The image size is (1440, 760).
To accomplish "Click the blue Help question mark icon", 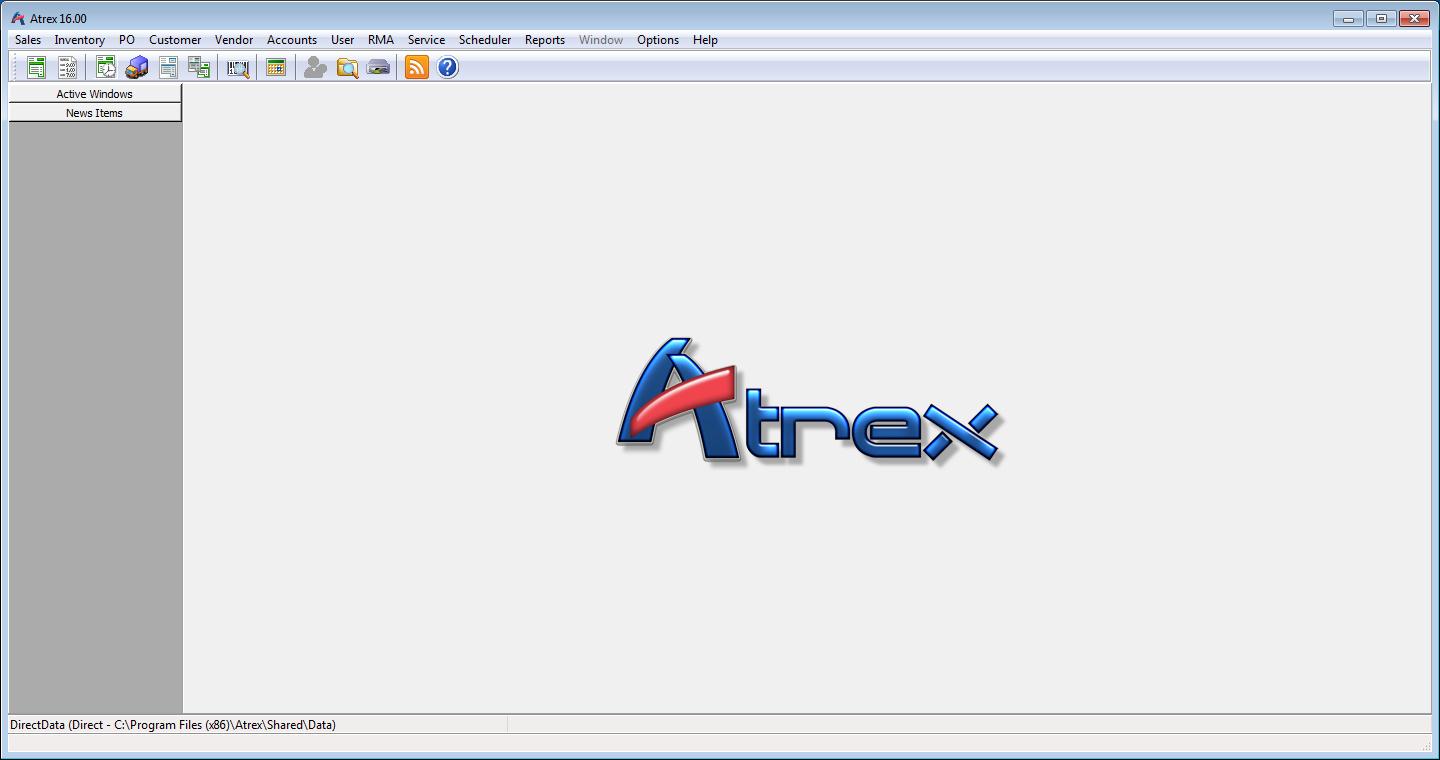I will pos(446,66).
